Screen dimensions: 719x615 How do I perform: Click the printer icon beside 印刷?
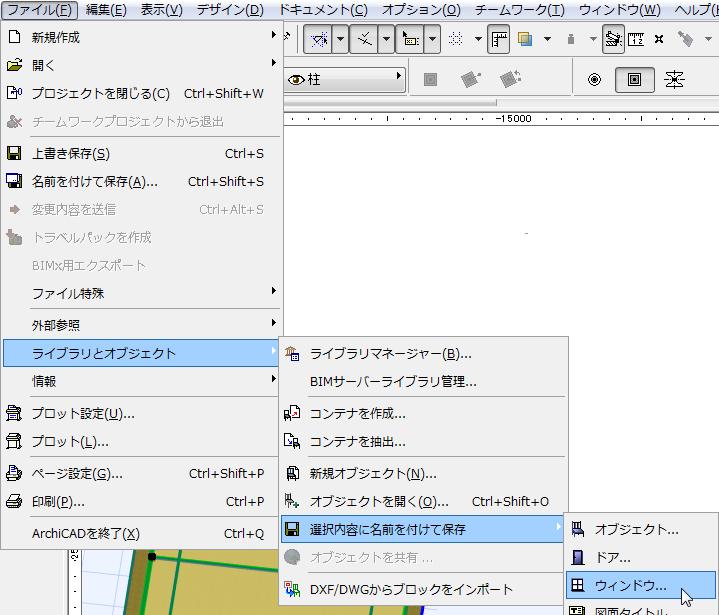coord(14,501)
